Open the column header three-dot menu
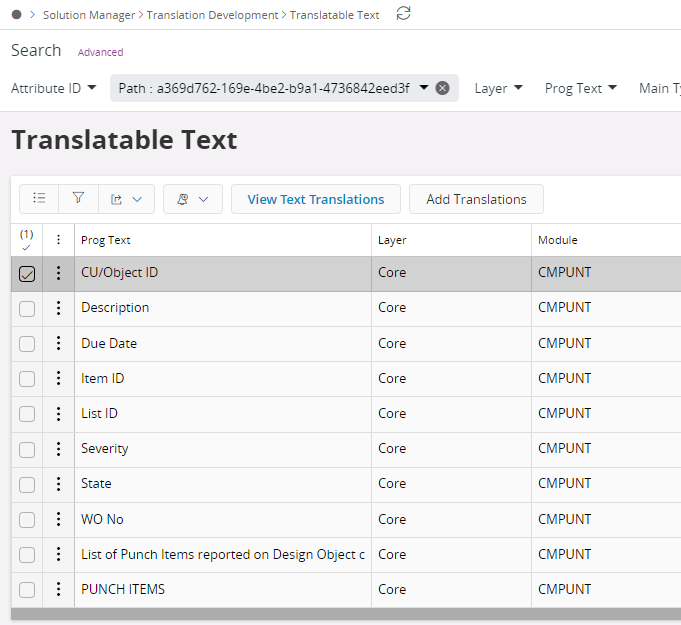Screen dimensions: 681x625 59,240
